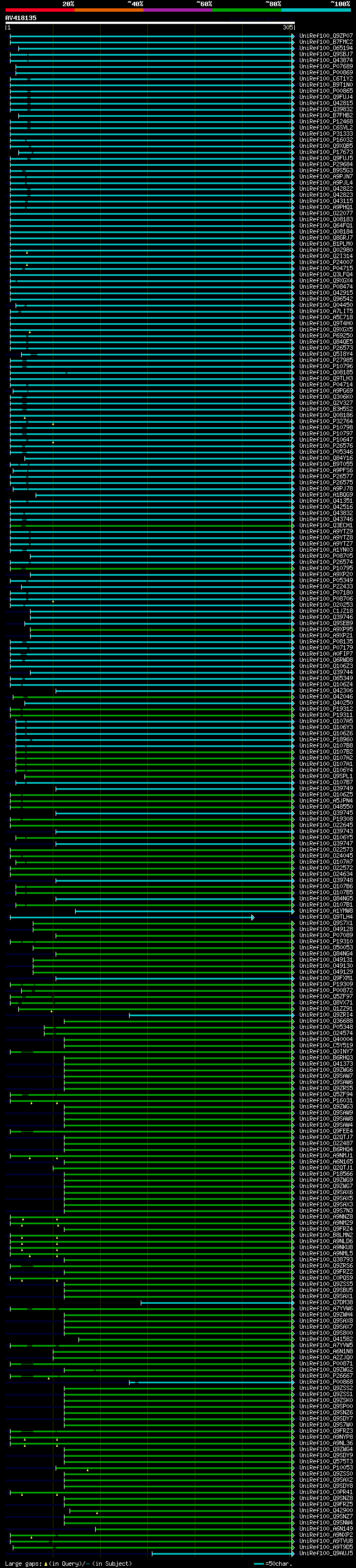Select hit label UniRef100_P00865
The width and height of the screenshot is (356, 1568).
click(x=326, y=91)
